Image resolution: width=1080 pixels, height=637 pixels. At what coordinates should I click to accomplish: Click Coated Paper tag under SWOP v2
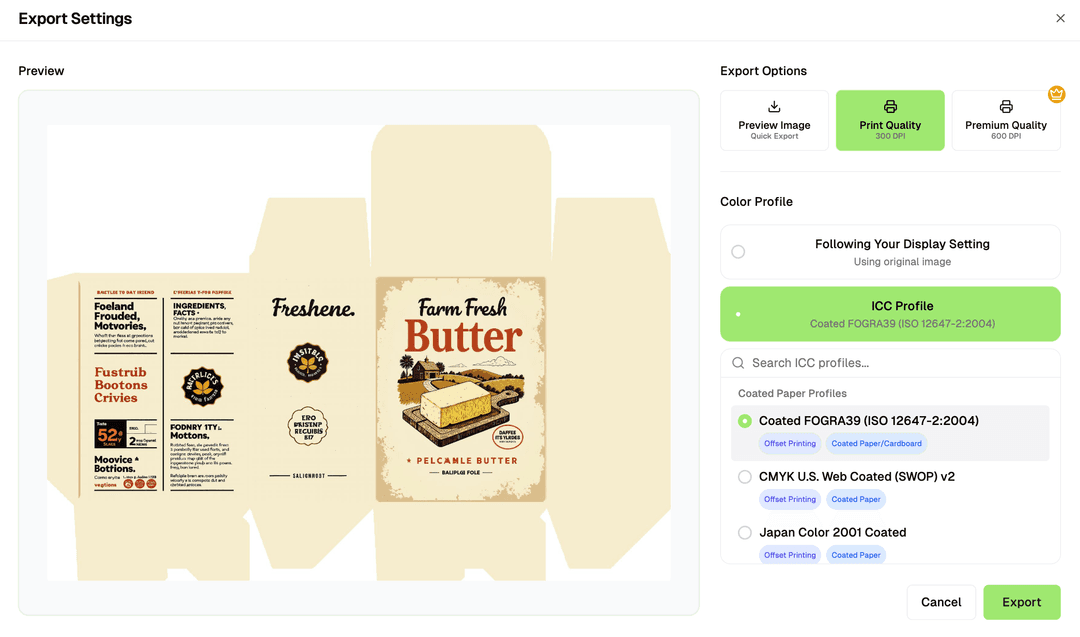point(856,500)
